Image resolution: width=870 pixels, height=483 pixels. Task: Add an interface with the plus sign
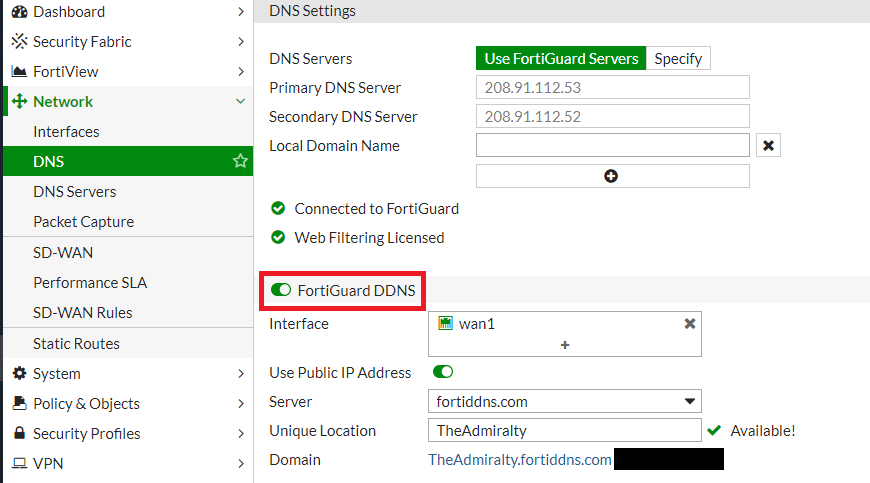(565, 345)
